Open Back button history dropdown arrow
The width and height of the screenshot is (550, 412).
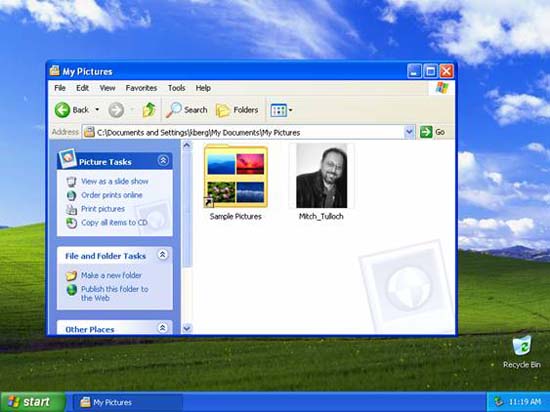coord(97,110)
